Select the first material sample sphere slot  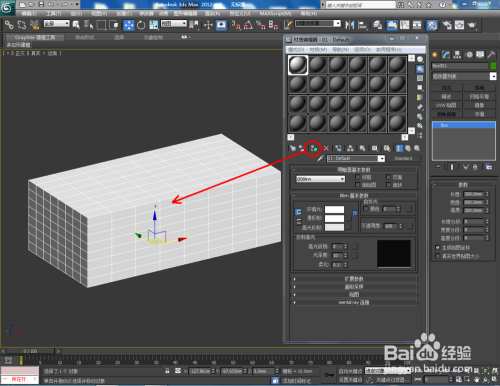pos(298,65)
